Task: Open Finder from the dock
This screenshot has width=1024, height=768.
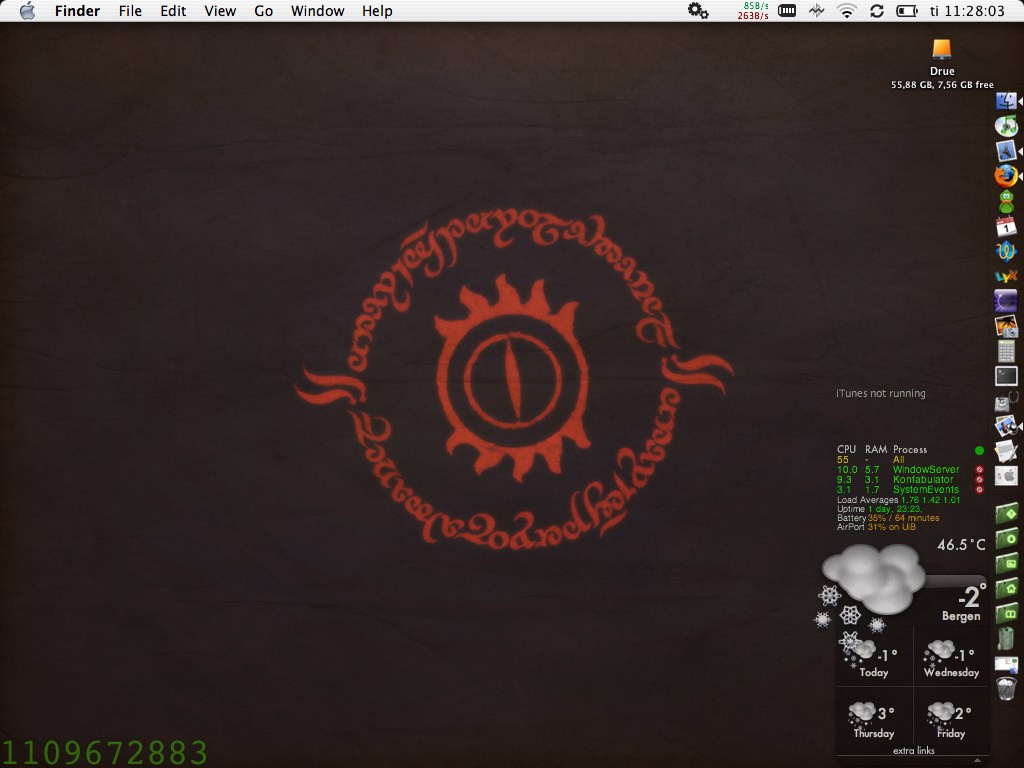Action: coord(1006,101)
